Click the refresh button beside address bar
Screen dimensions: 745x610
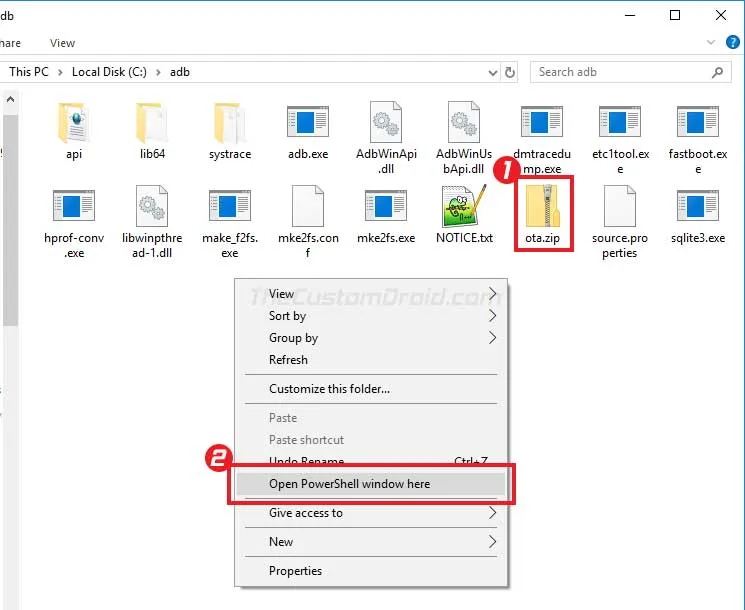pyautogui.click(x=510, y=72)
